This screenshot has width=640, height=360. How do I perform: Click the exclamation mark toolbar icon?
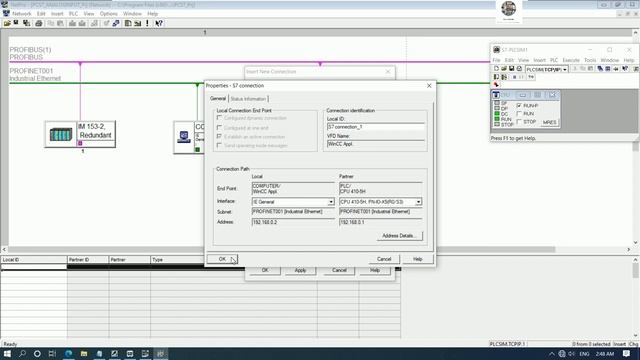pyautogui.click(x=147, y=23)
